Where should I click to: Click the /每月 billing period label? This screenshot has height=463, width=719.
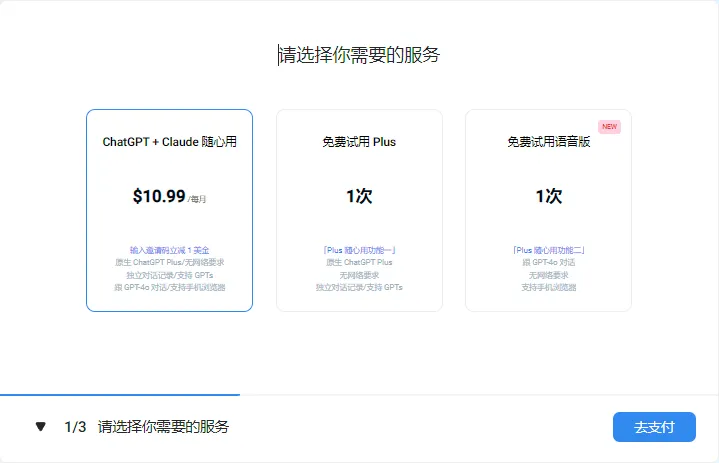[x=197, y=199]
